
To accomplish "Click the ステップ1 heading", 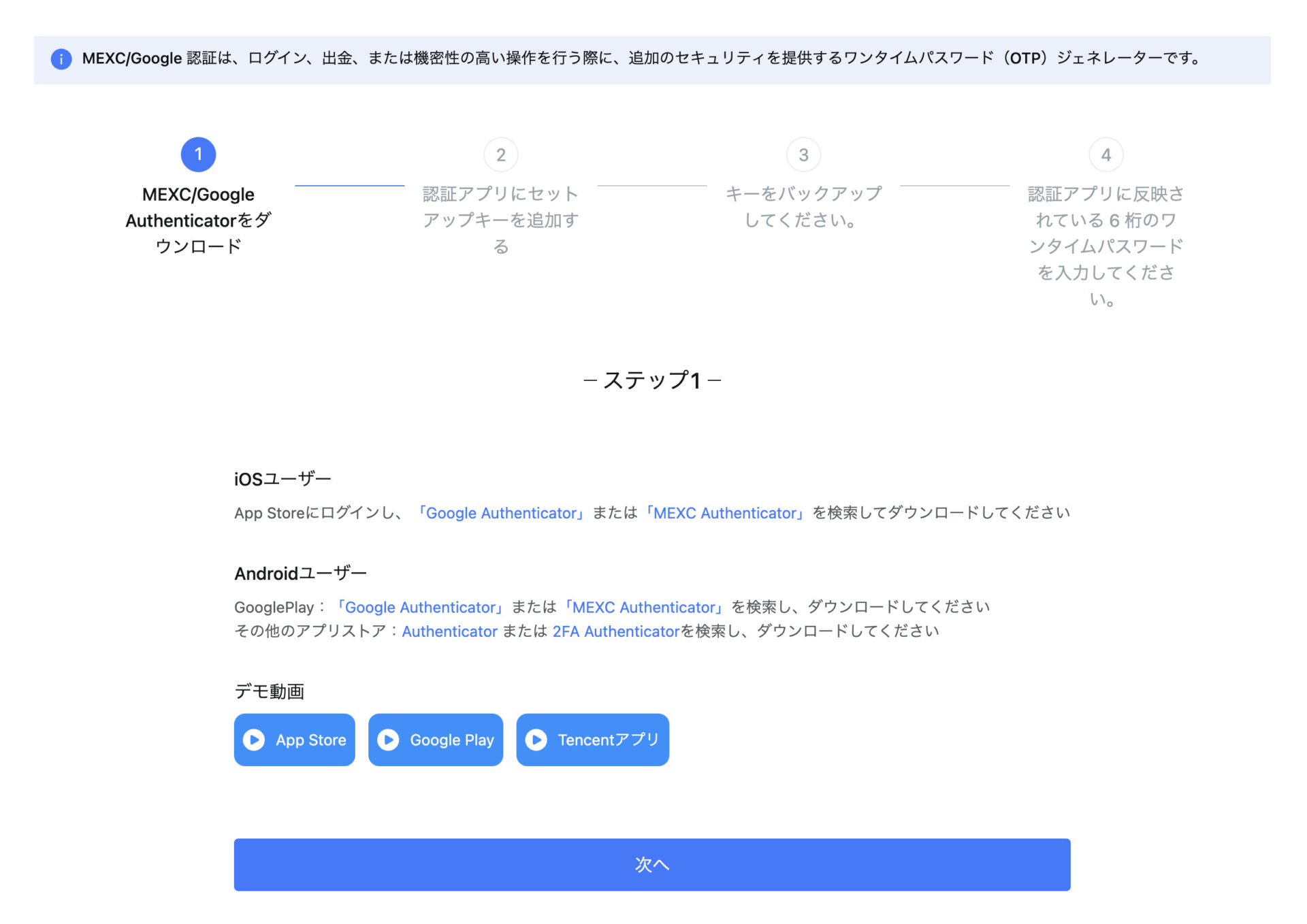I will pos(652,380).
